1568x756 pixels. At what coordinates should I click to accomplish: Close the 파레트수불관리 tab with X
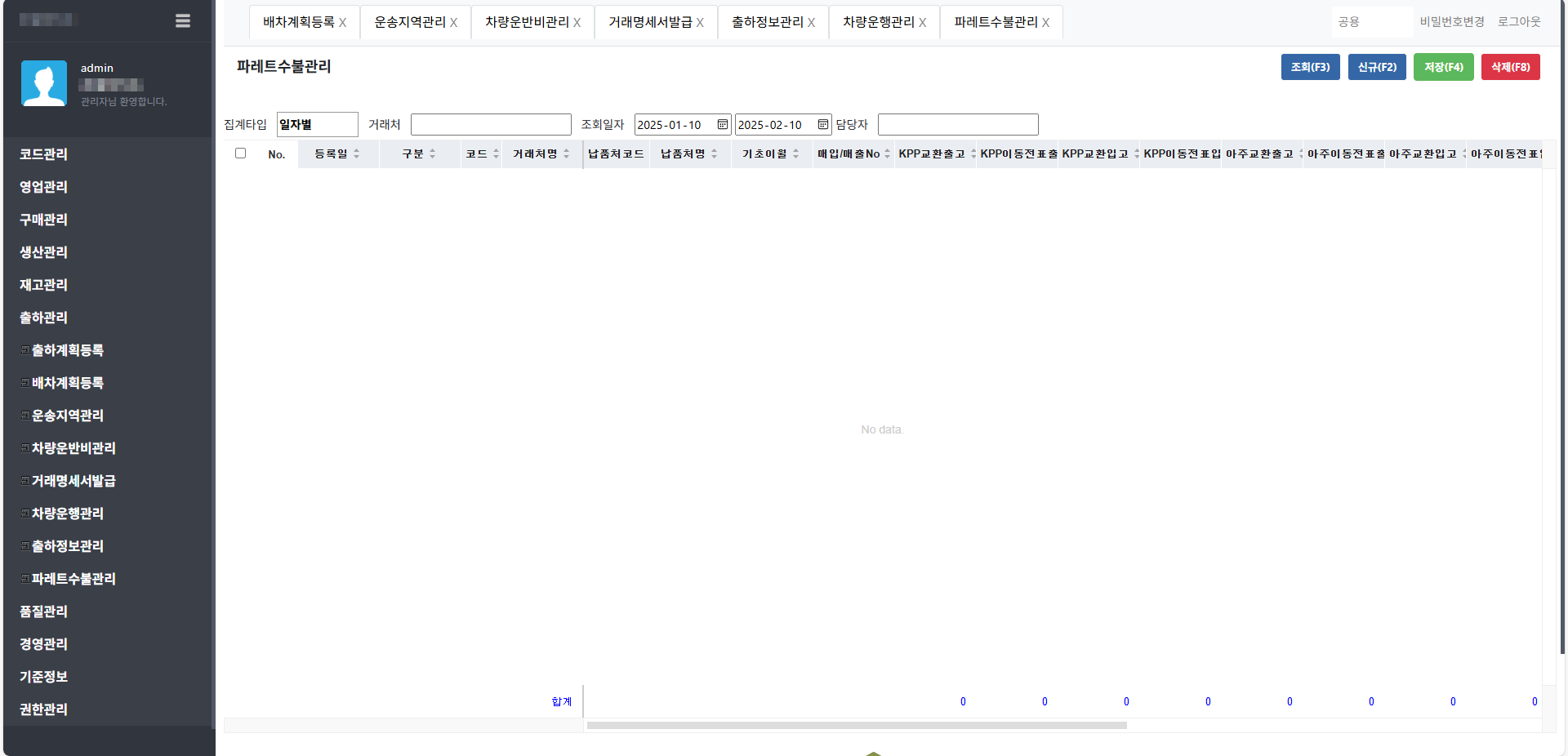(x=1045, y=23)
